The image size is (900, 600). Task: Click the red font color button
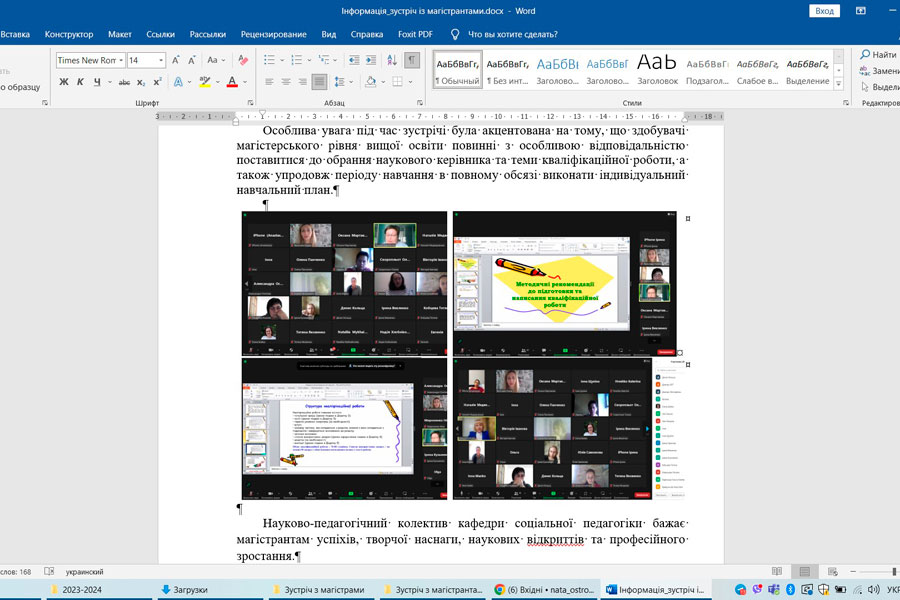231,82
